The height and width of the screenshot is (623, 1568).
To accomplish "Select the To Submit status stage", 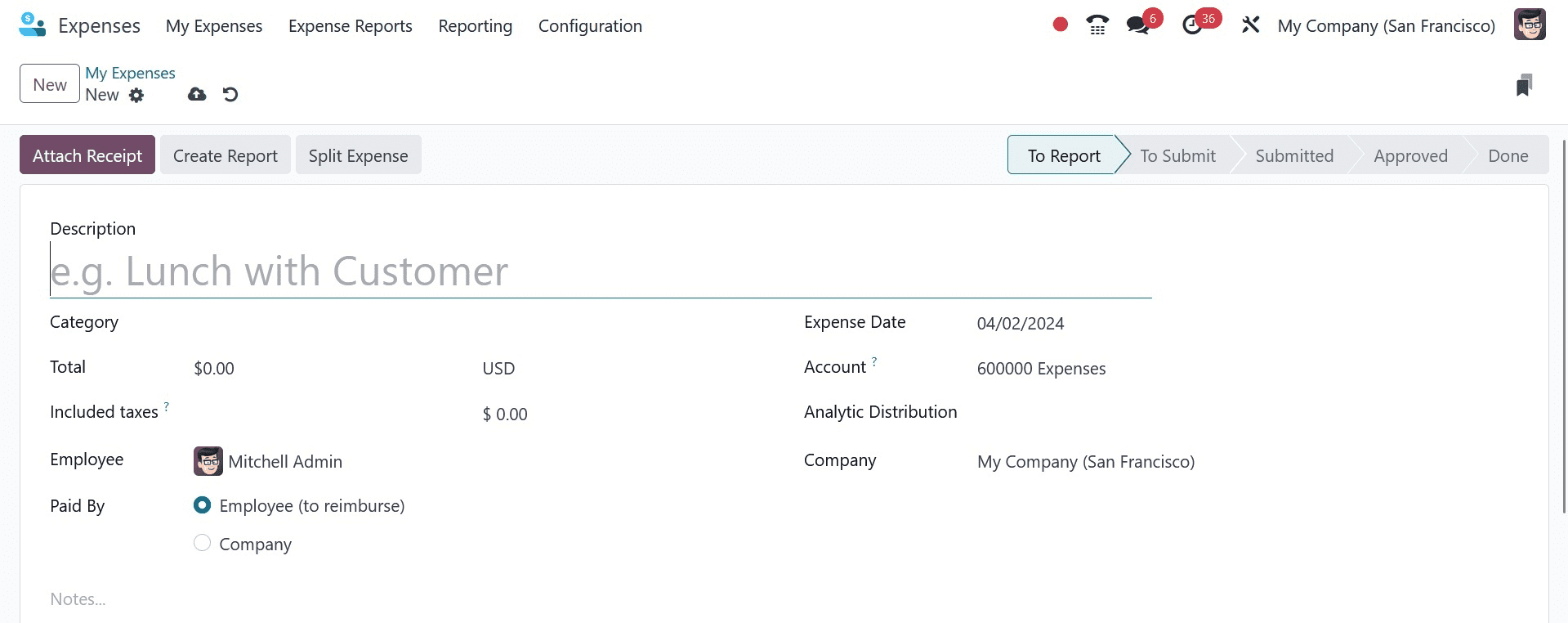I will click(1177, 155).
